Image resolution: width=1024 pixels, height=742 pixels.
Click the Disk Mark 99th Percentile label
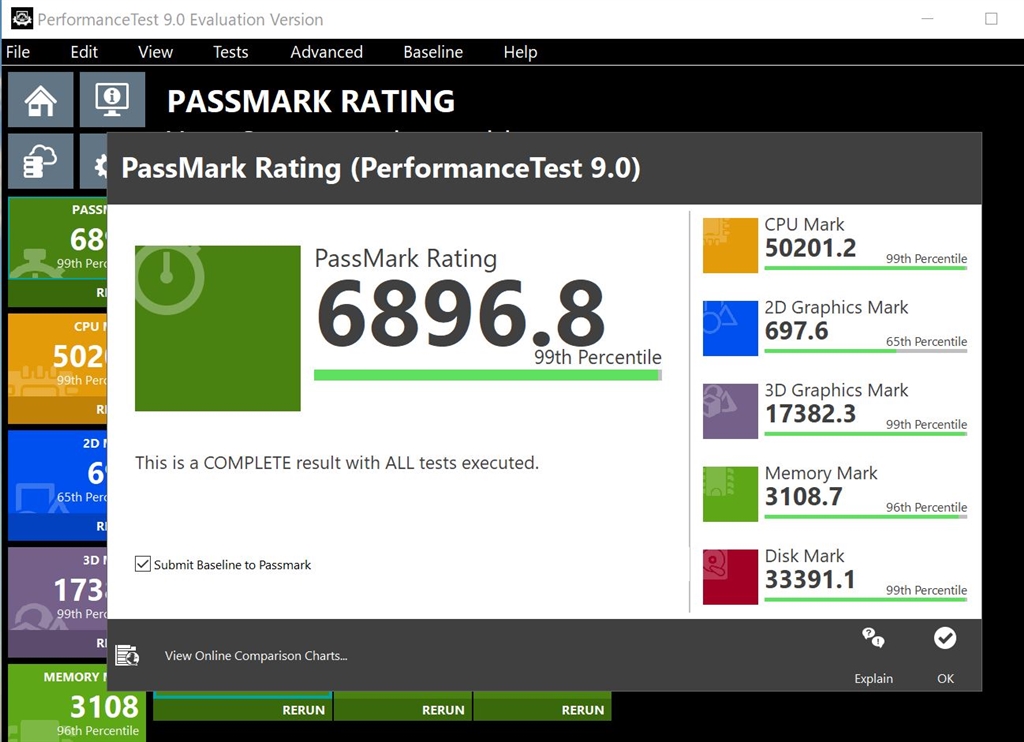pyautogui.click(x=926, y=590)
